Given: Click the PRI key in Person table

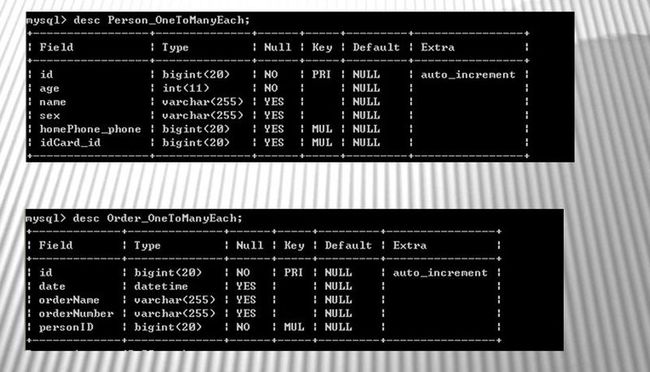Looking at the screenshot, I should coord(321,75).
